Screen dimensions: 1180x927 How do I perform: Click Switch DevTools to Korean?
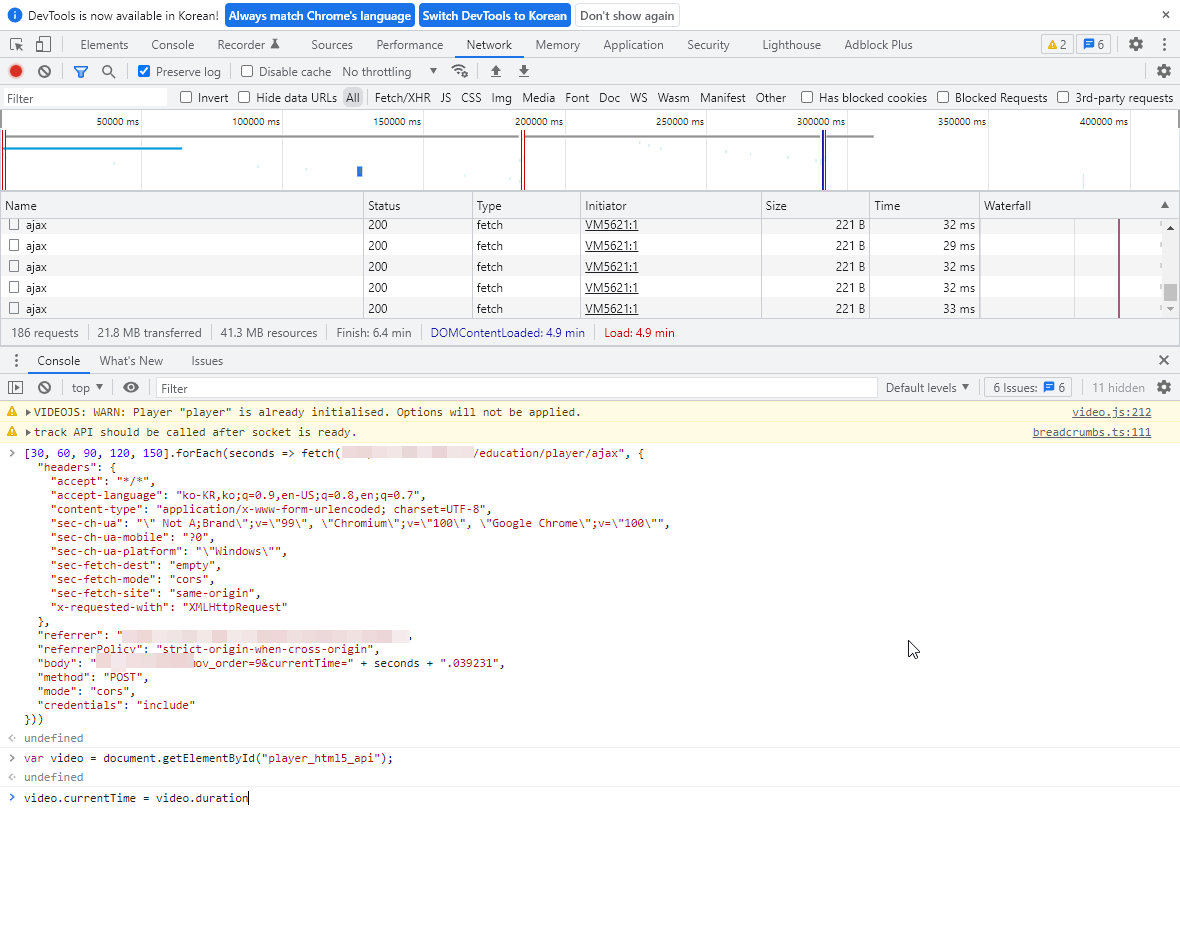(x=494, y=15)
